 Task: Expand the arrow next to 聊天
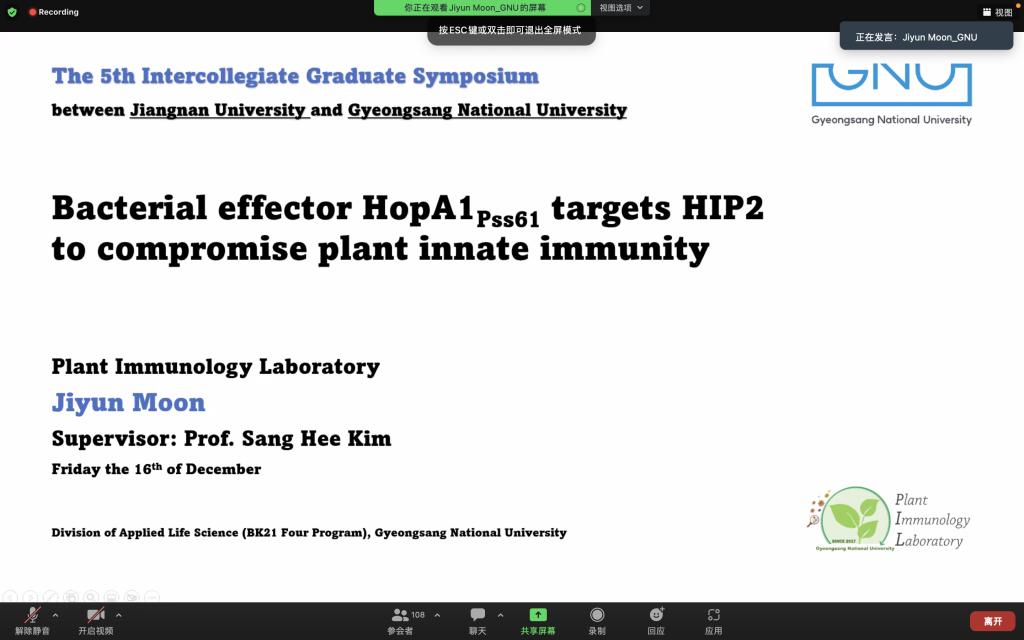pos(500,615)
